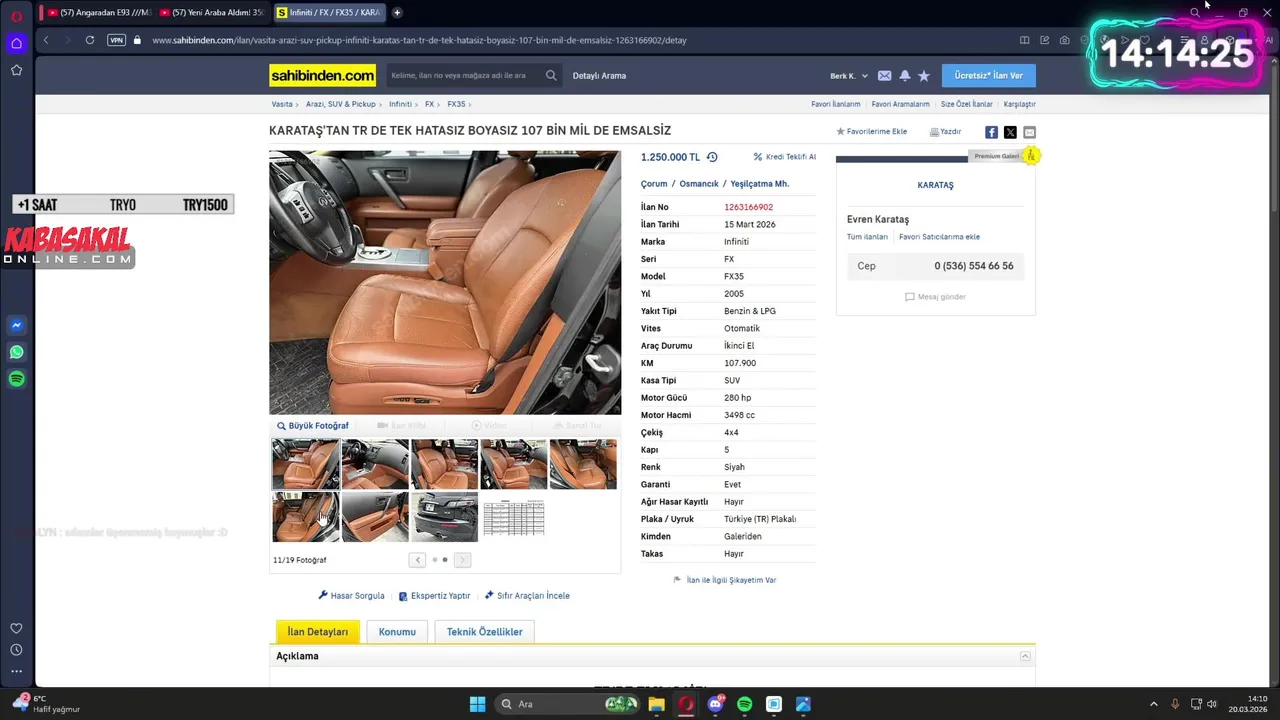Screen dimensions: 1280x720
Task: Open Karşılaştır link in top bar
Action: 1019,104
